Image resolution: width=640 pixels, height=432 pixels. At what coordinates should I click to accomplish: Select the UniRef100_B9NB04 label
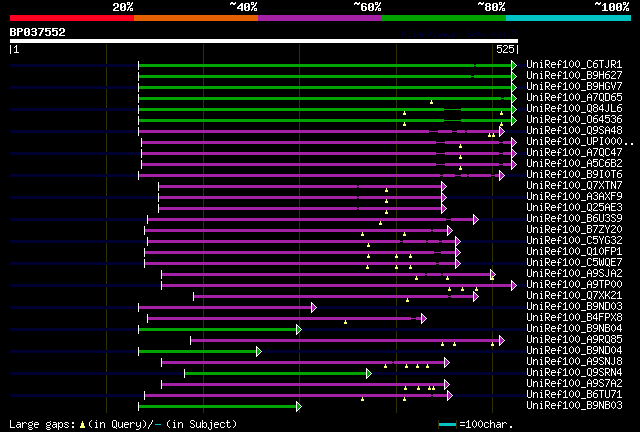[x=574, y=329]
